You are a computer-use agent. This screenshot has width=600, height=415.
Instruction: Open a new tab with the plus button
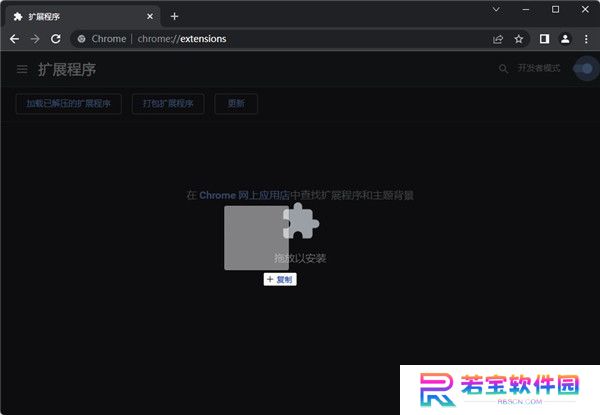tap(174, 16)
